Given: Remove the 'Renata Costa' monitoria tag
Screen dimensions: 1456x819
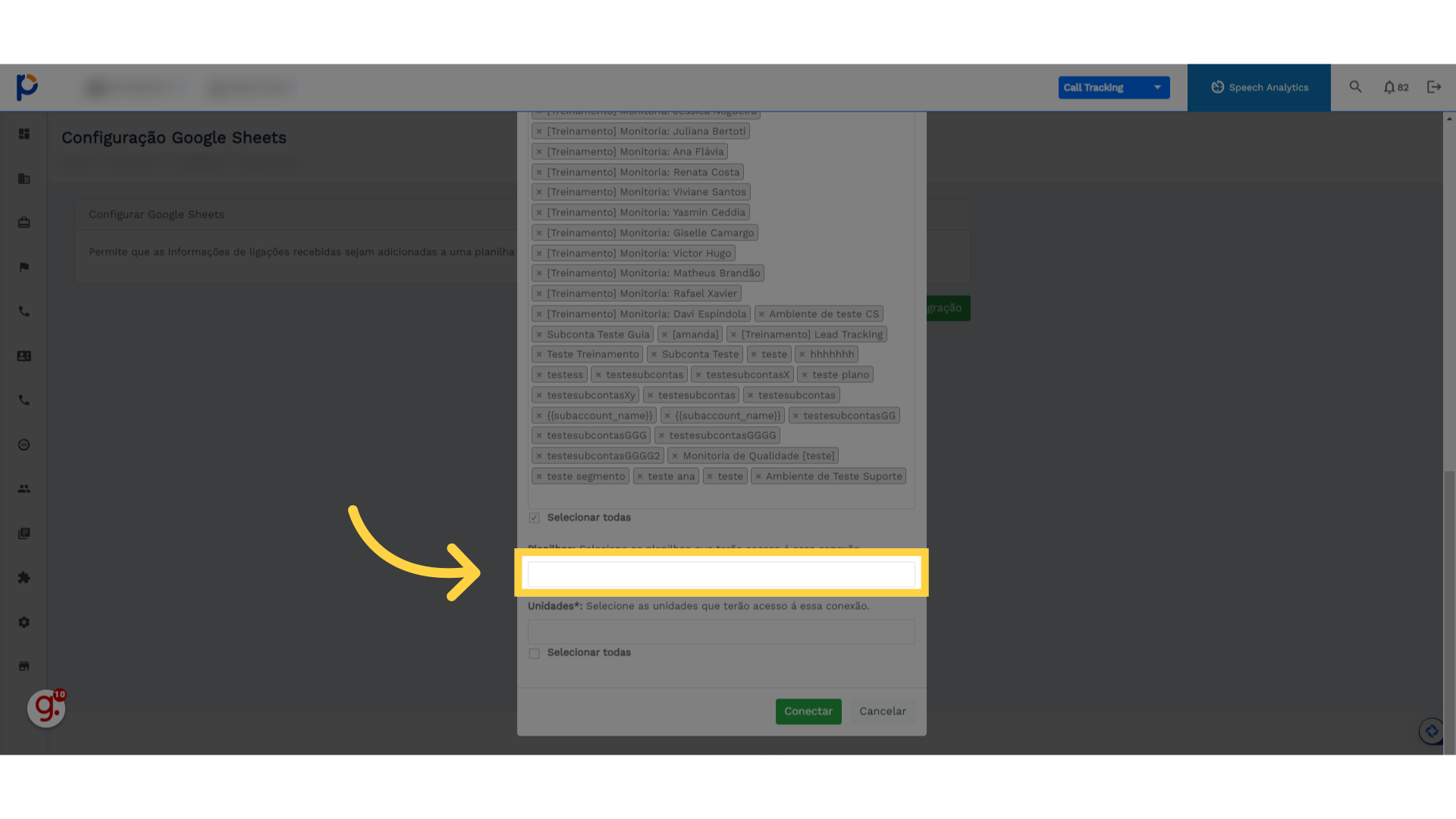Looking at the screenshot, I should [x=539, y=172].
